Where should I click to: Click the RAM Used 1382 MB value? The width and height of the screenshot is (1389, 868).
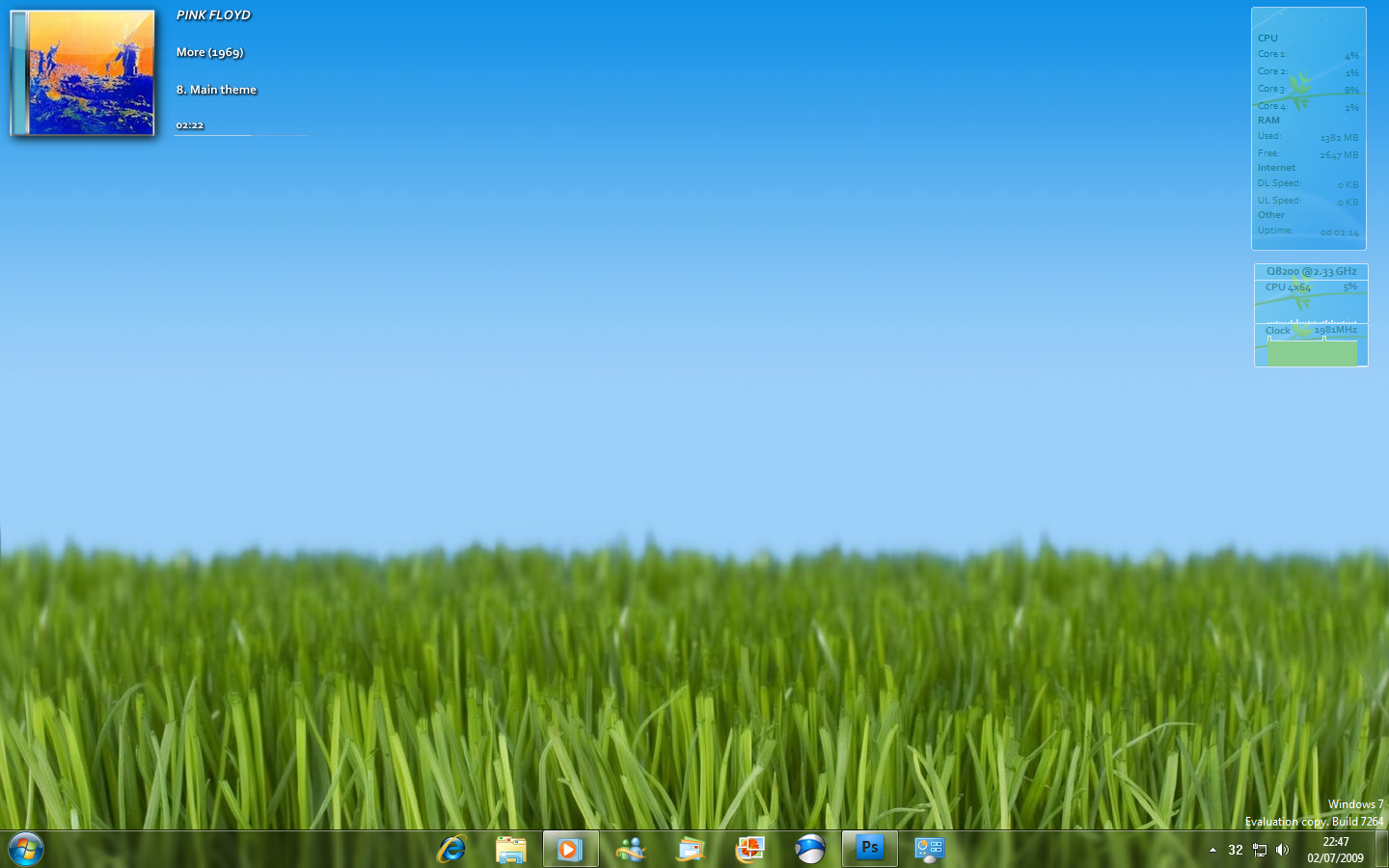[x=1339, y=138]
